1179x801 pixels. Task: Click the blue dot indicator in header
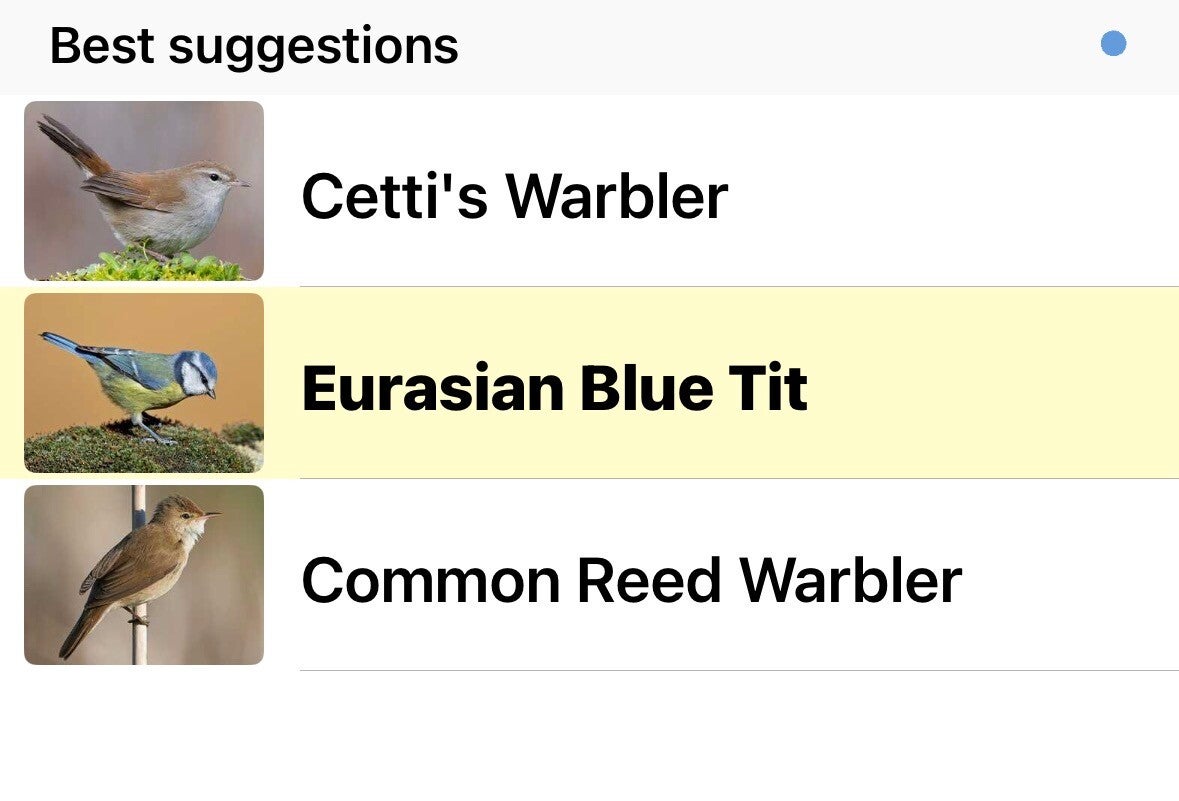1113,44
